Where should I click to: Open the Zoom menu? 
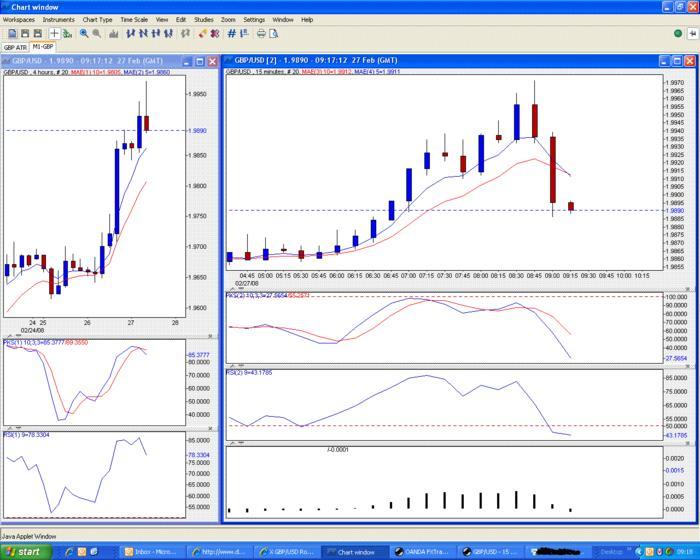228,20
